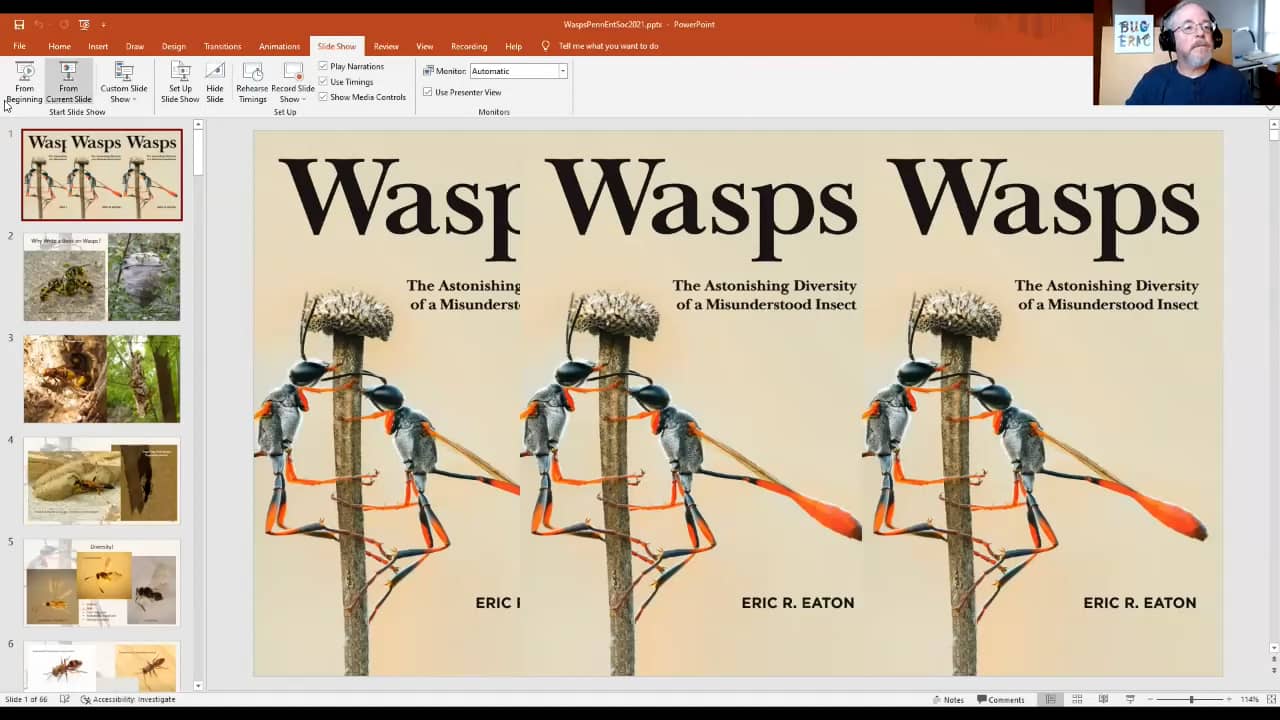Save the presentation with Save icon

[19, 24]
